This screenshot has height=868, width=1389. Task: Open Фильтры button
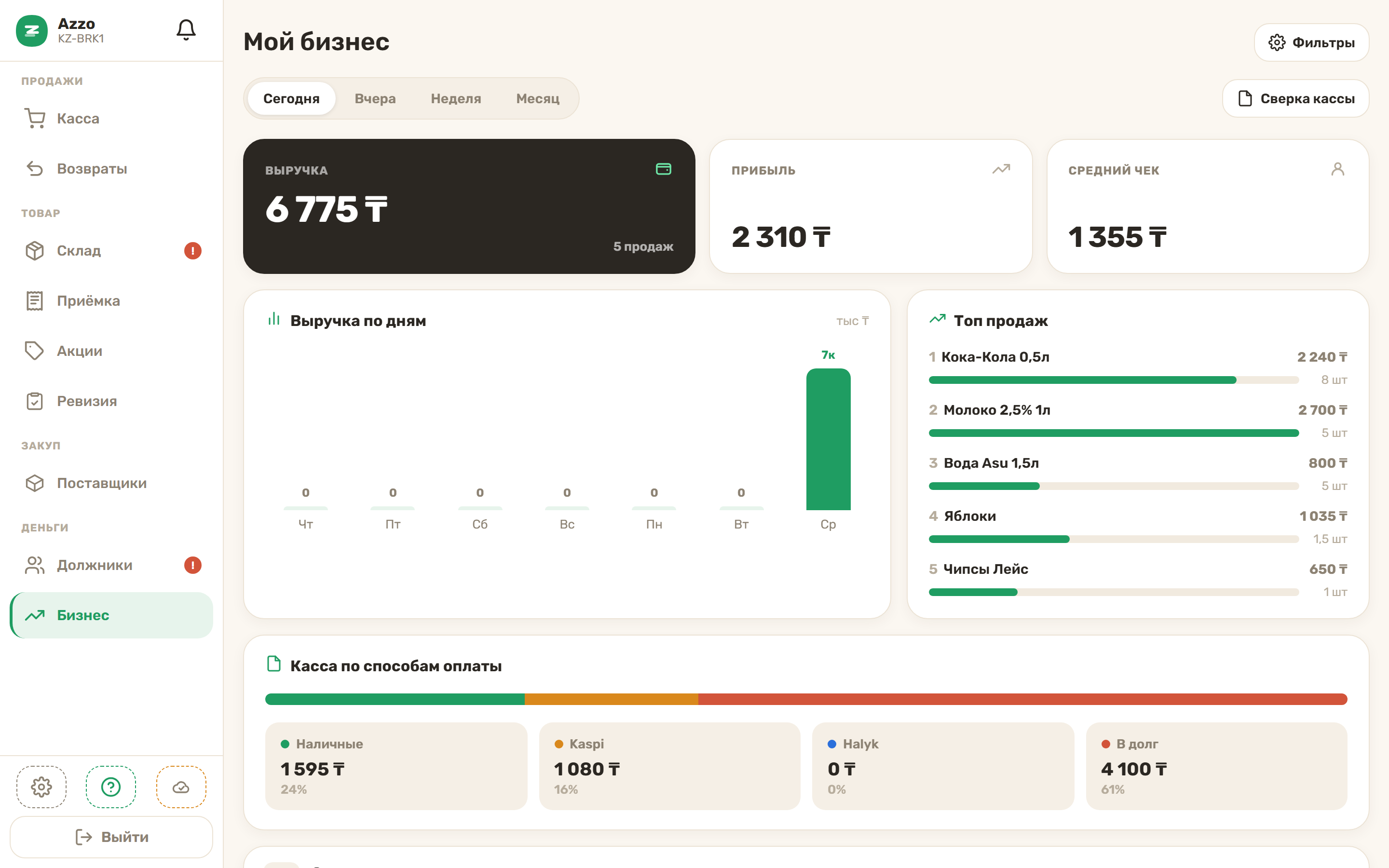[1311, 42]
